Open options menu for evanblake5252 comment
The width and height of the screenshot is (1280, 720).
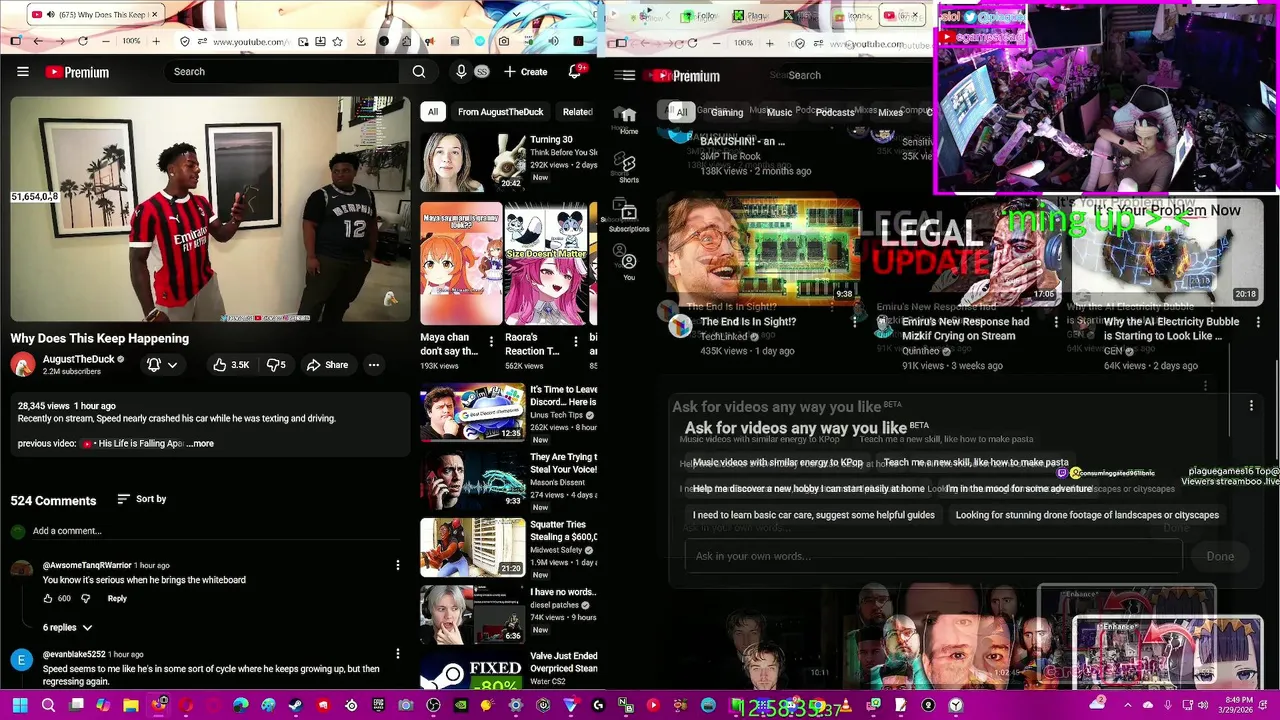click(x=397, y=654)
